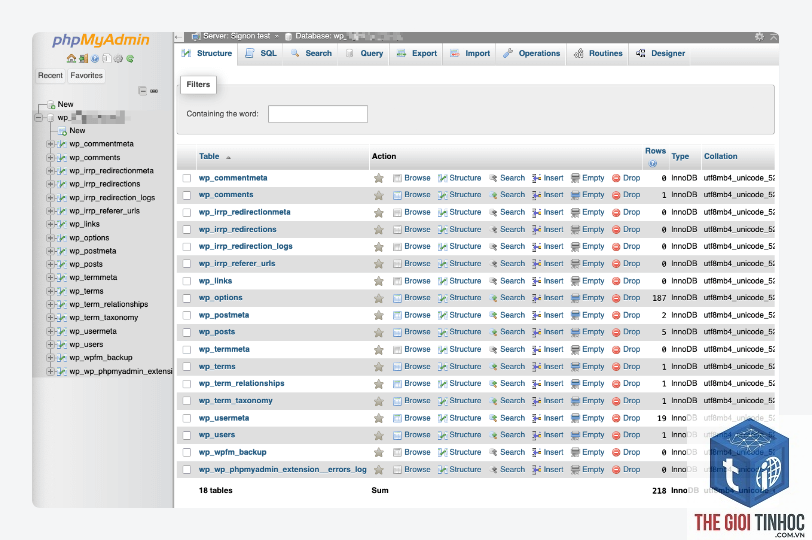The width and height of the screenshot is (812, 540).
Task: Check the wp_irrp_redirectionmeta row checkbox
Action: pos(186,212)
